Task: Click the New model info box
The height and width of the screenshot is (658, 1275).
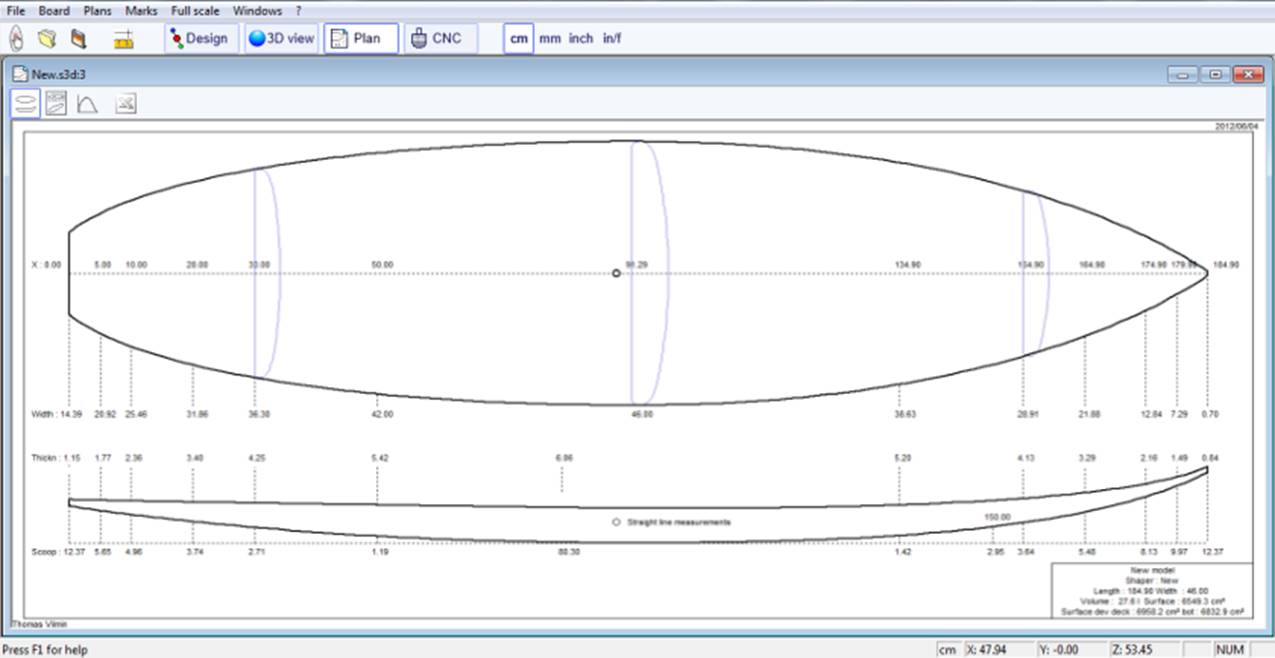Action: pyautogui.click(x=1150, y=591)
